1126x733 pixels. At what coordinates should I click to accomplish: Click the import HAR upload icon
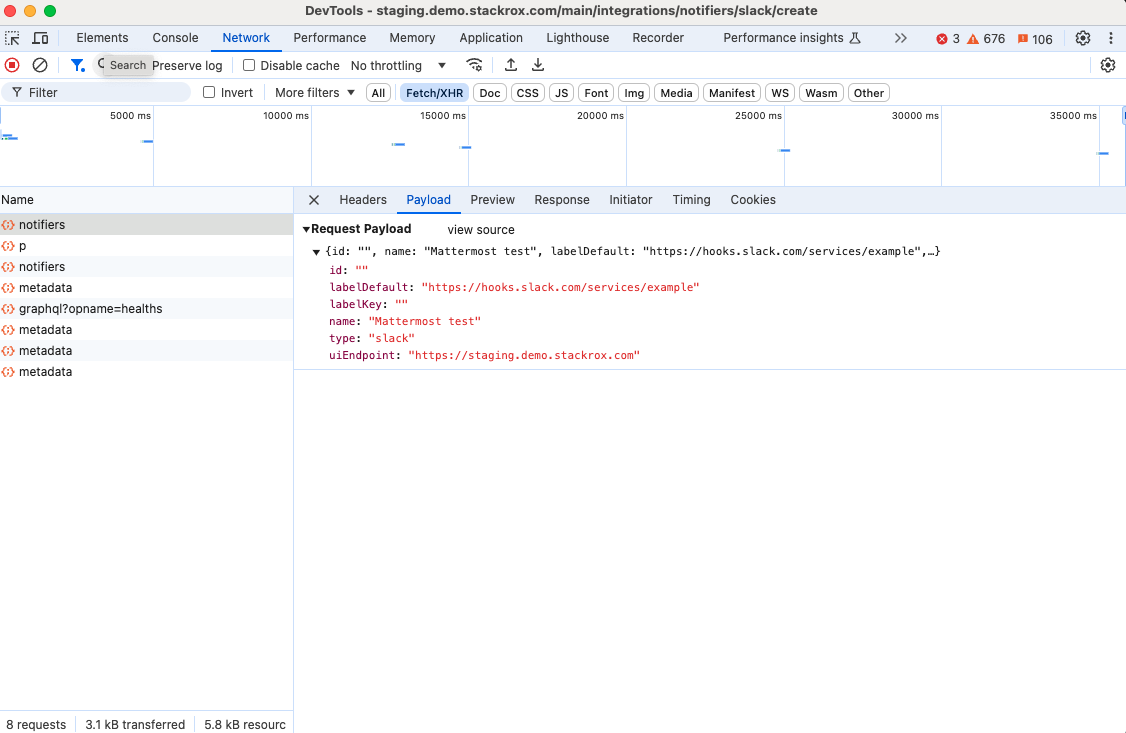(511, 65)
